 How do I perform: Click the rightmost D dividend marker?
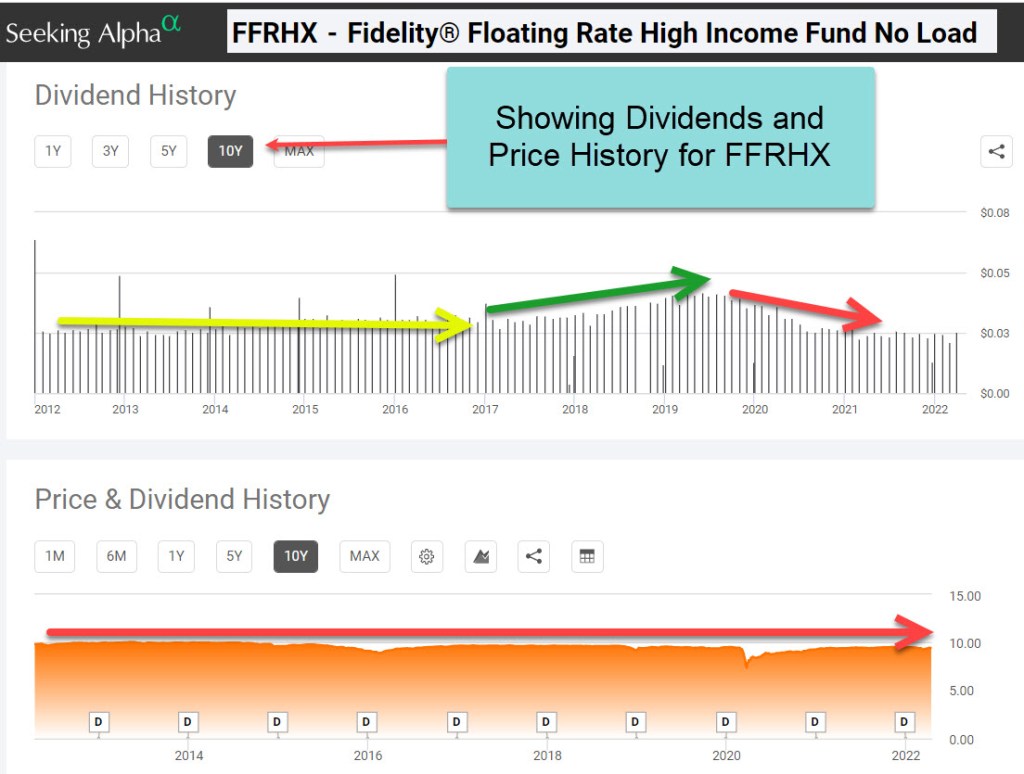904,722
